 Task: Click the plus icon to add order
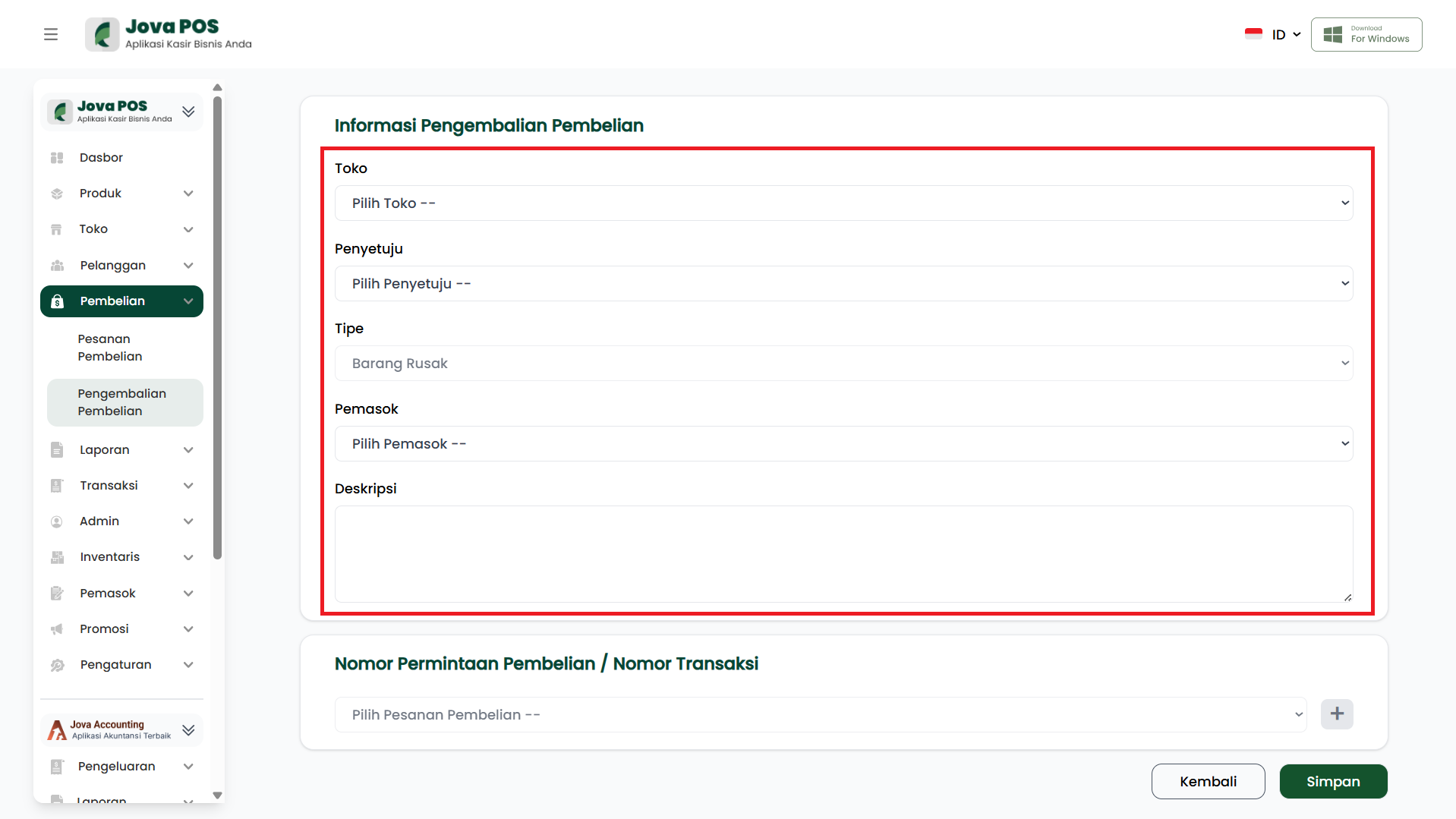click(1337, 714)
